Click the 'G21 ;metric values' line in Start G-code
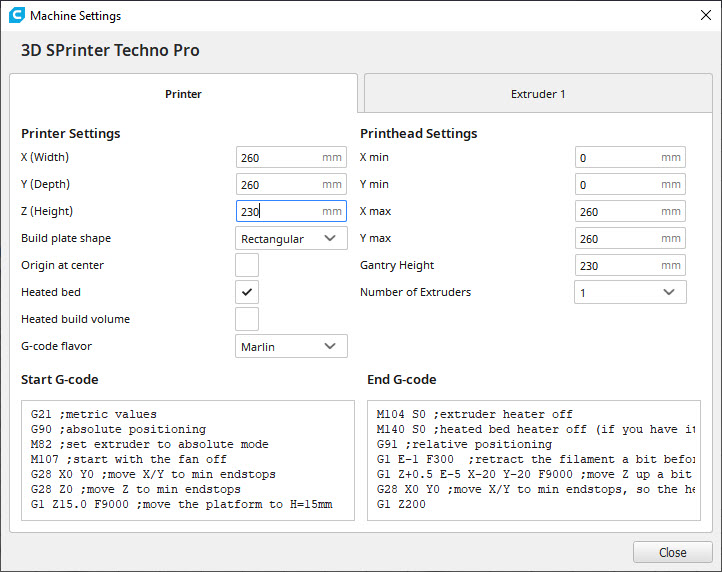Image resolution: width=722 pixels, height=572 pixels. tap(93, 414)
